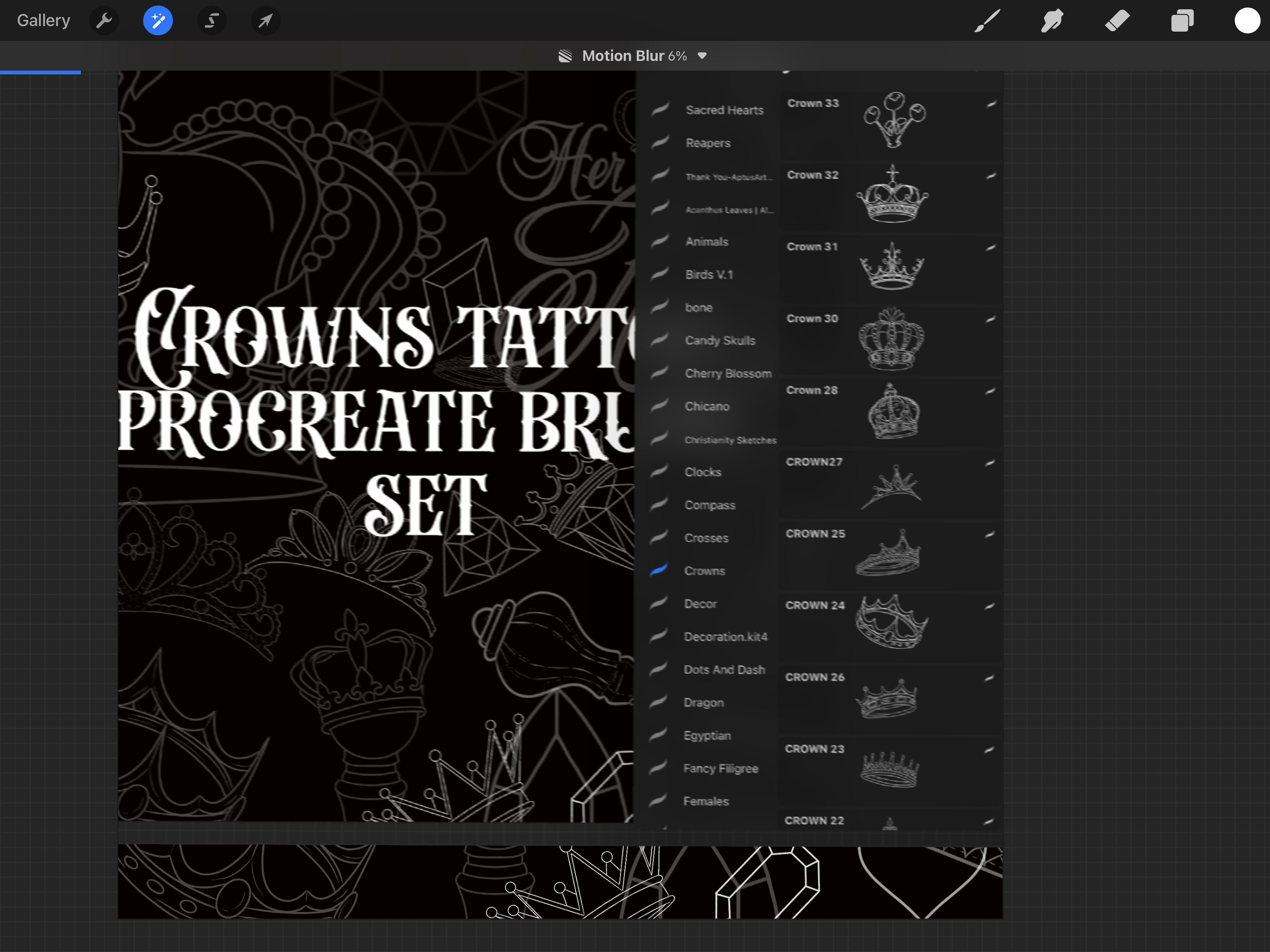Click the CROWN 24 brush label
Viewport: 1270px width, 952px height.
point(815,605)
